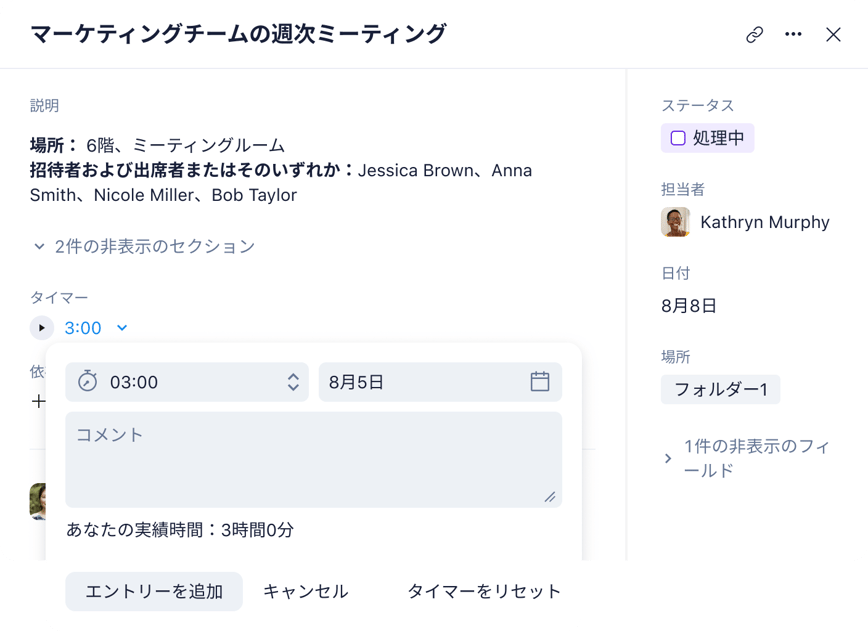The image size is (868, 631).
Task: Click the status checkbox icon beside 処理中
Action: (678, 139)
